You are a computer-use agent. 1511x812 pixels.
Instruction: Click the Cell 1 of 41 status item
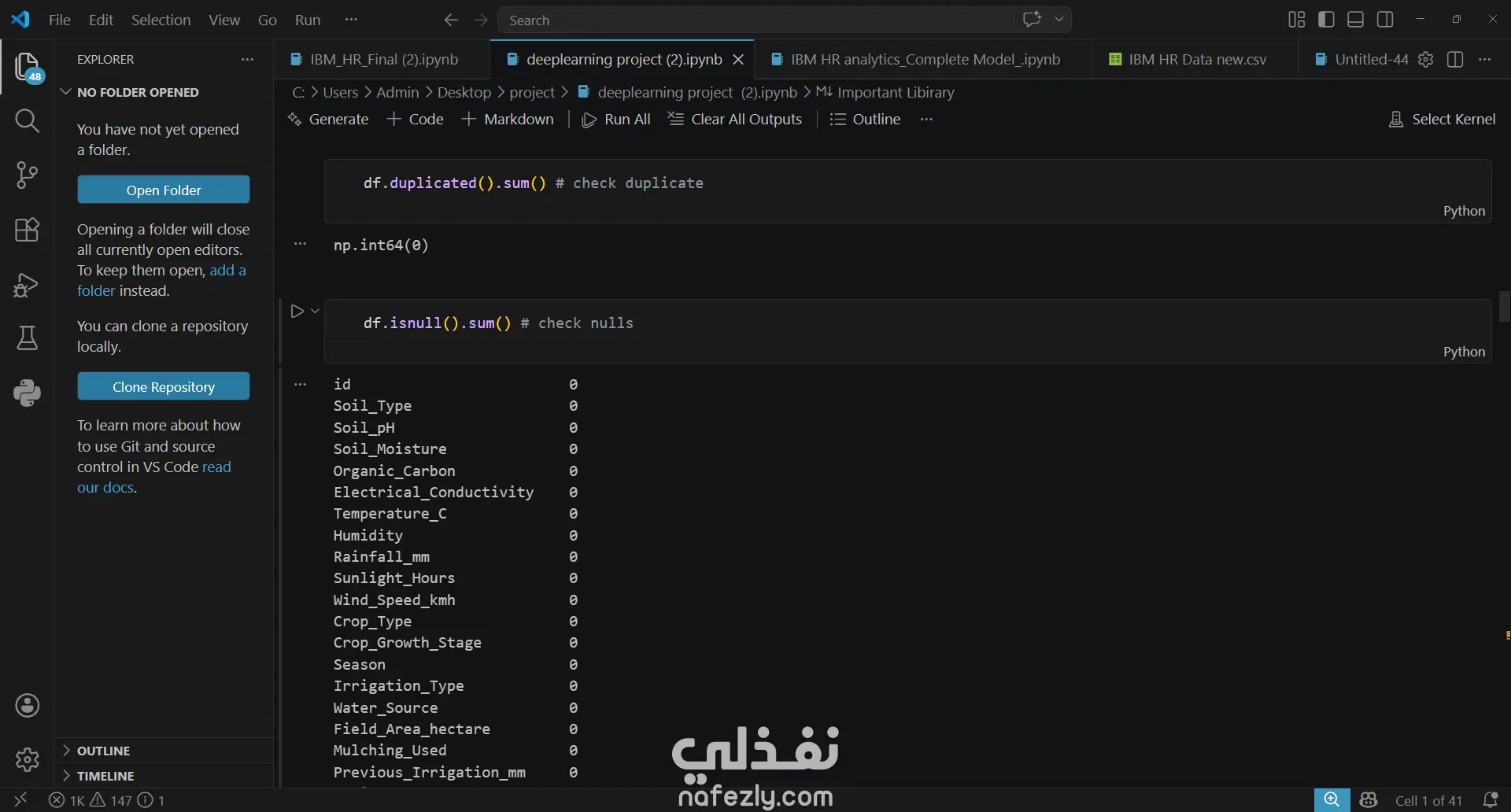point(1428,800)
